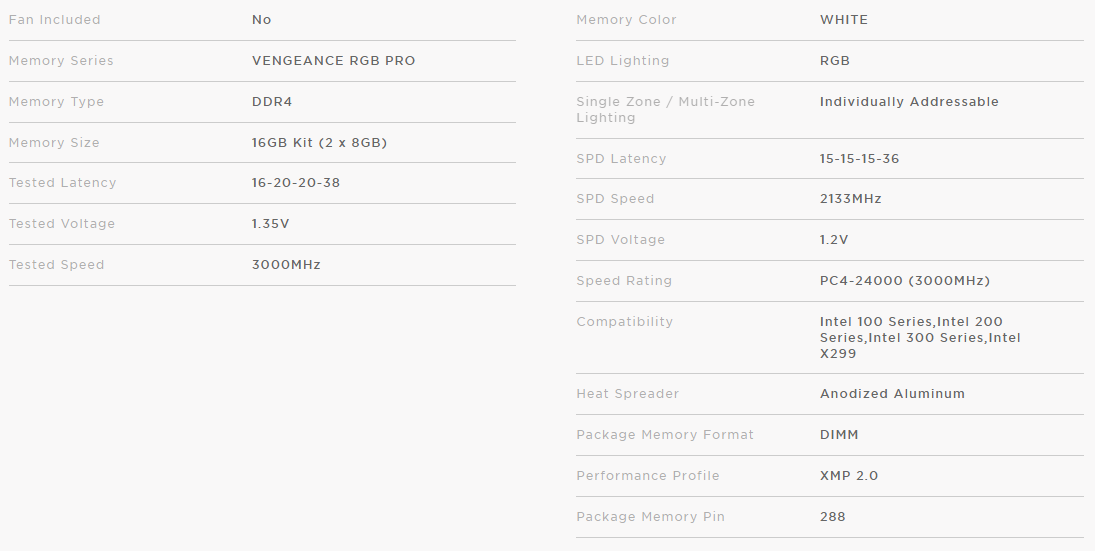Screen dimensions: 1095x551
Task: Click the Compatibility label
Action: (x=624, y=322)
